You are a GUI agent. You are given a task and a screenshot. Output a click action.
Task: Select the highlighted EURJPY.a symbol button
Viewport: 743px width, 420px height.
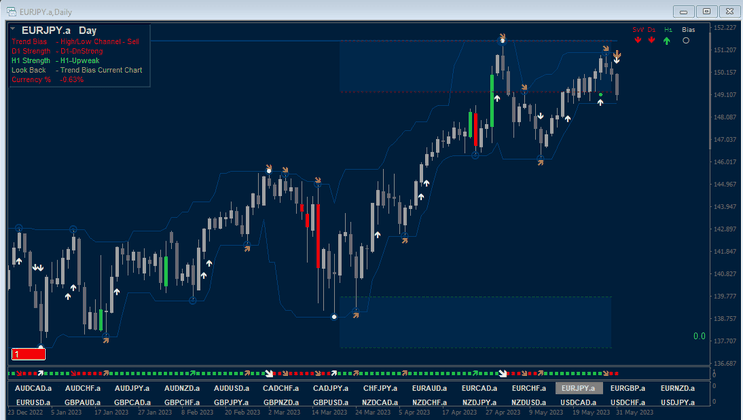pyautogui.click(x=579, y=388)
